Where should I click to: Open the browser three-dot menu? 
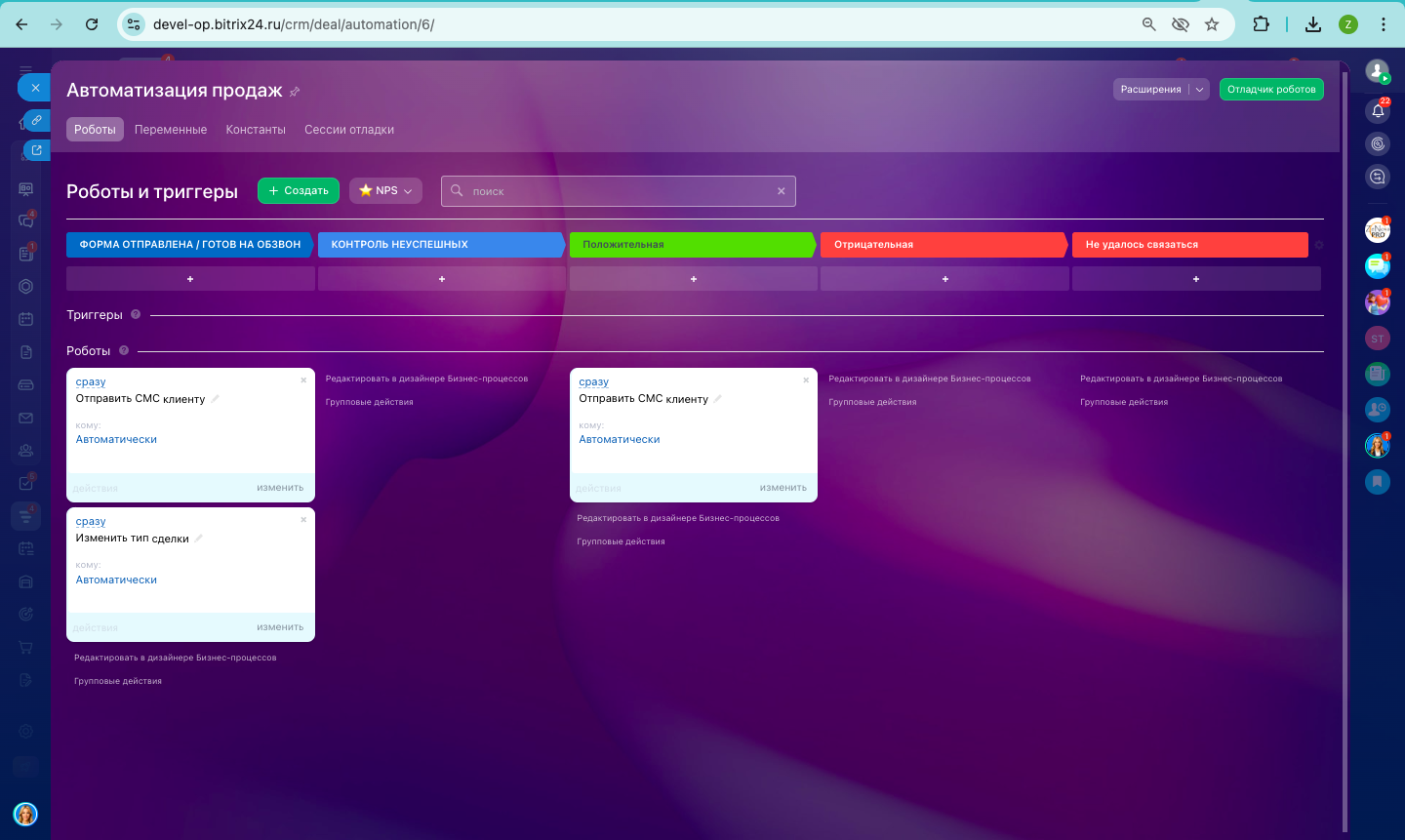click(x=1384, y=24)
